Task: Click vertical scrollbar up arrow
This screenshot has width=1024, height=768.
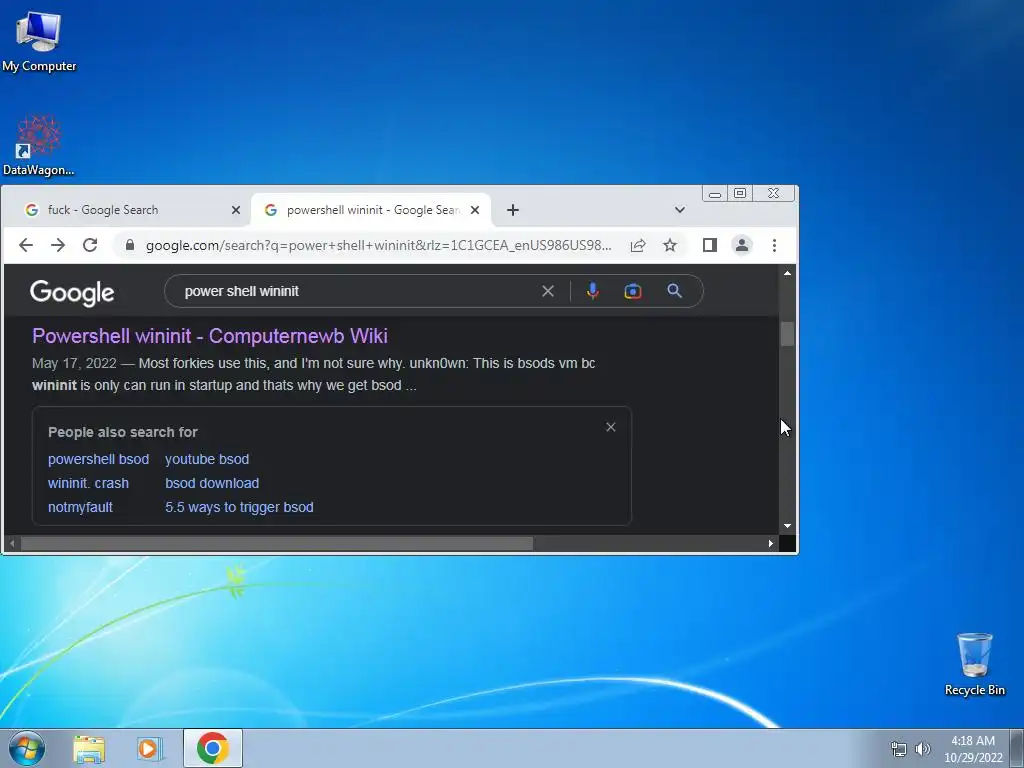Action: [787, 273]
